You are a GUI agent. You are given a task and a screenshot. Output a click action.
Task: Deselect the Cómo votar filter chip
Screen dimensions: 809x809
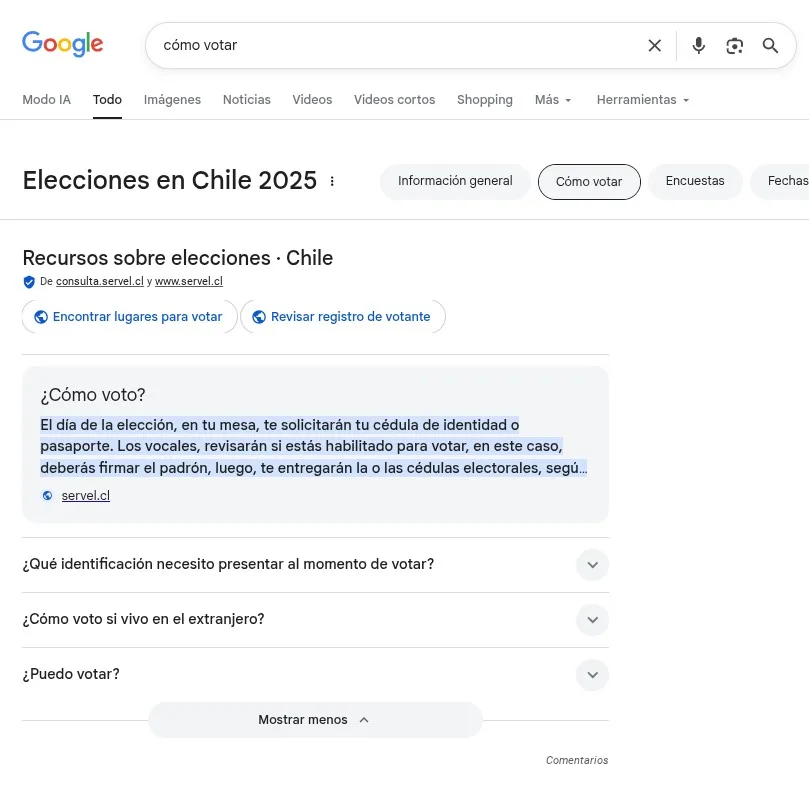[589, 182]
